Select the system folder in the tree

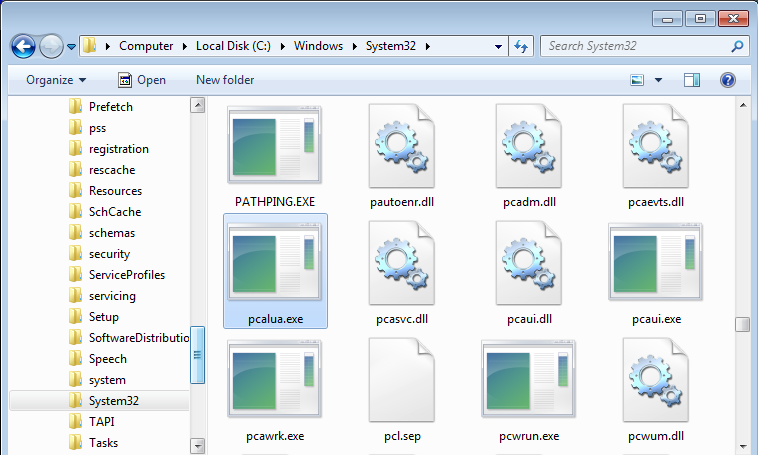(107, 380)
